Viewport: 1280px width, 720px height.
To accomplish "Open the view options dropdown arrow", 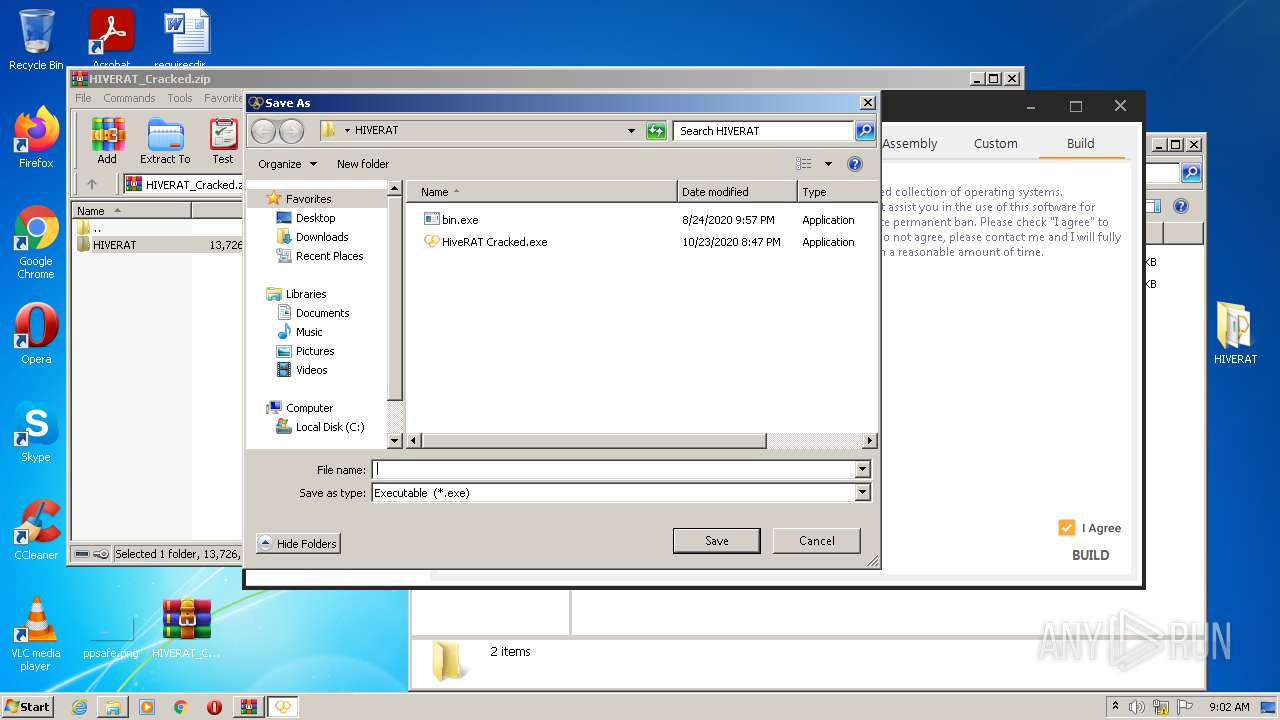I will click(x=828, y=164).
